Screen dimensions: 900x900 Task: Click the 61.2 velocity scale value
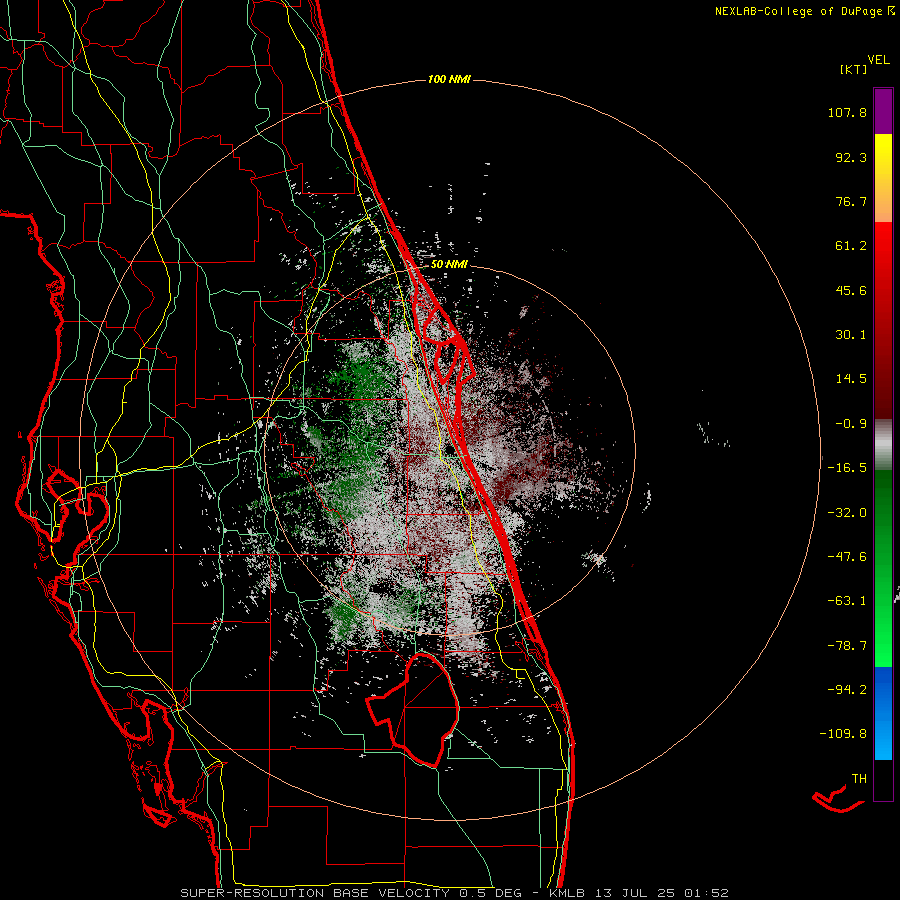click(x=851, y=246)
